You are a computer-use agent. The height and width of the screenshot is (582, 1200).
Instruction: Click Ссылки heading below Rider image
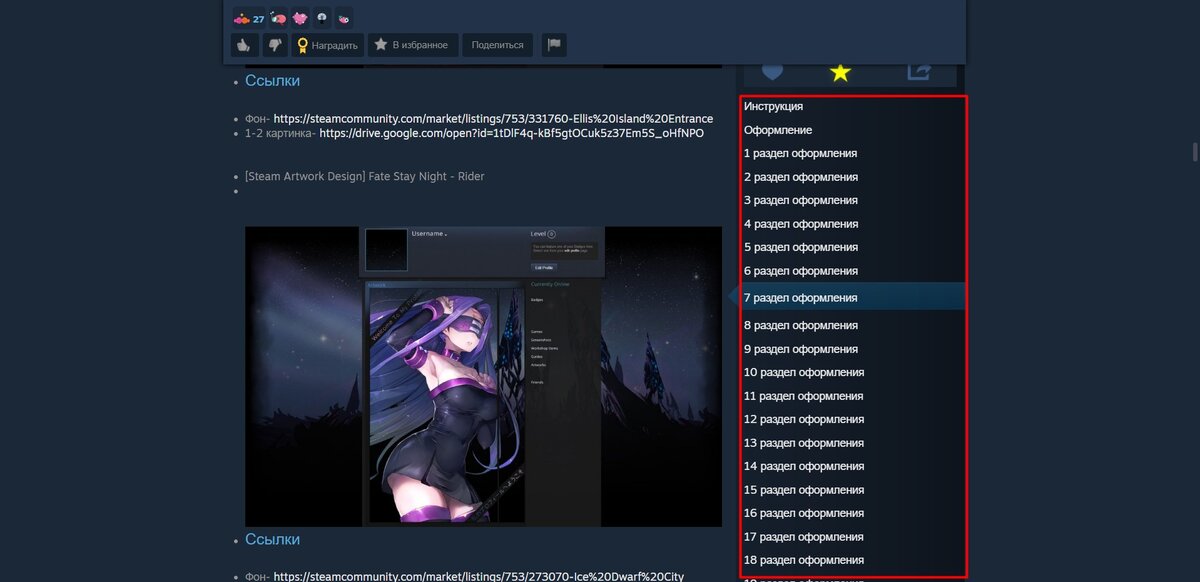click(x=272, y=539)
